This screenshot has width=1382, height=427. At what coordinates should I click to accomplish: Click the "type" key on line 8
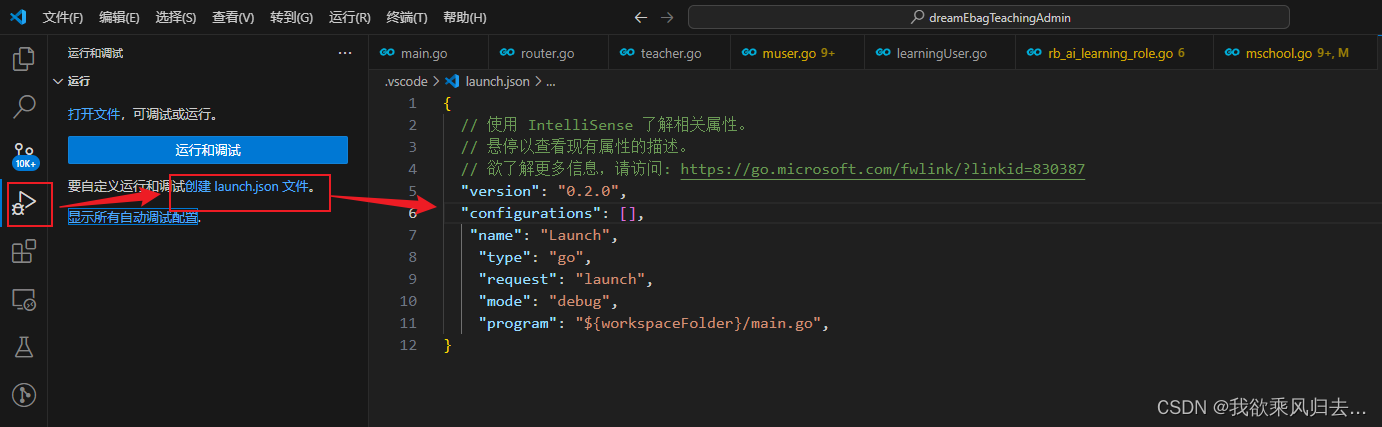click(507, 257)
